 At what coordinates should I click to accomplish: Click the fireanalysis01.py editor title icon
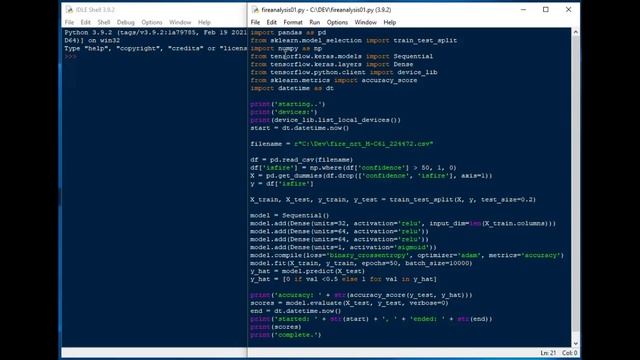255,9
